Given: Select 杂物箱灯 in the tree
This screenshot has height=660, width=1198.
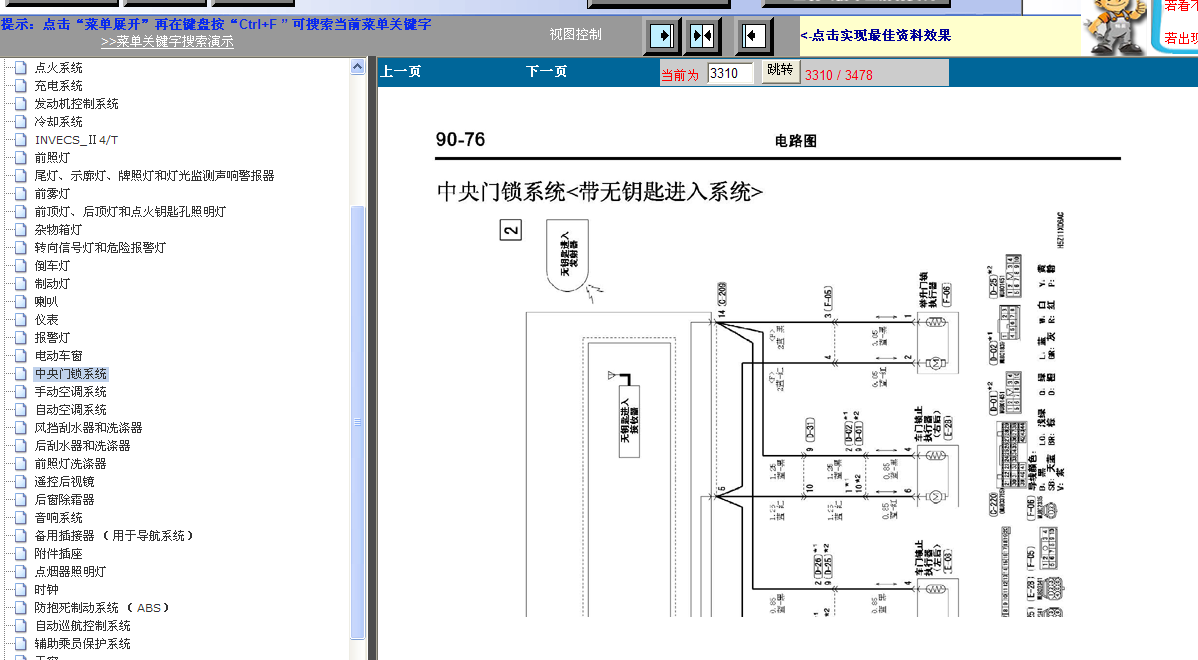Looking at the screenshot, I should 58,230.
